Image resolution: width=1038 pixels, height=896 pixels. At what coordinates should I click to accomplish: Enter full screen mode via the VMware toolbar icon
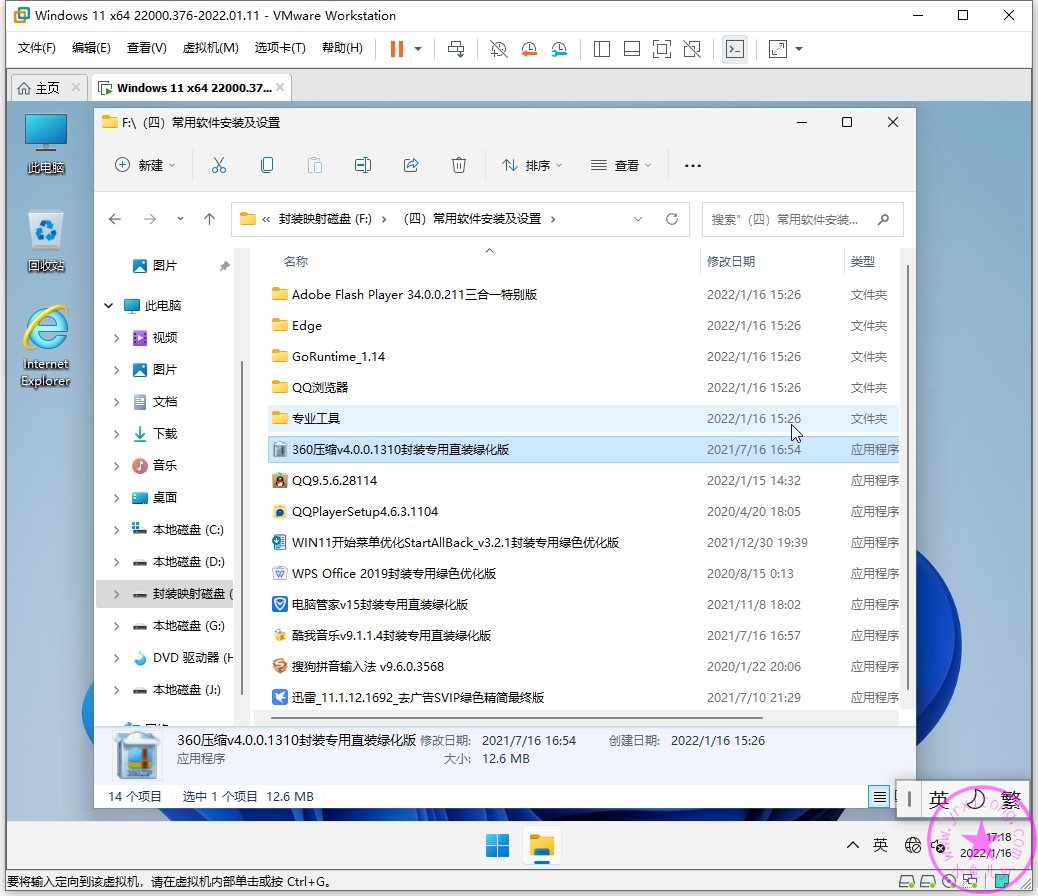click(661, 49)
